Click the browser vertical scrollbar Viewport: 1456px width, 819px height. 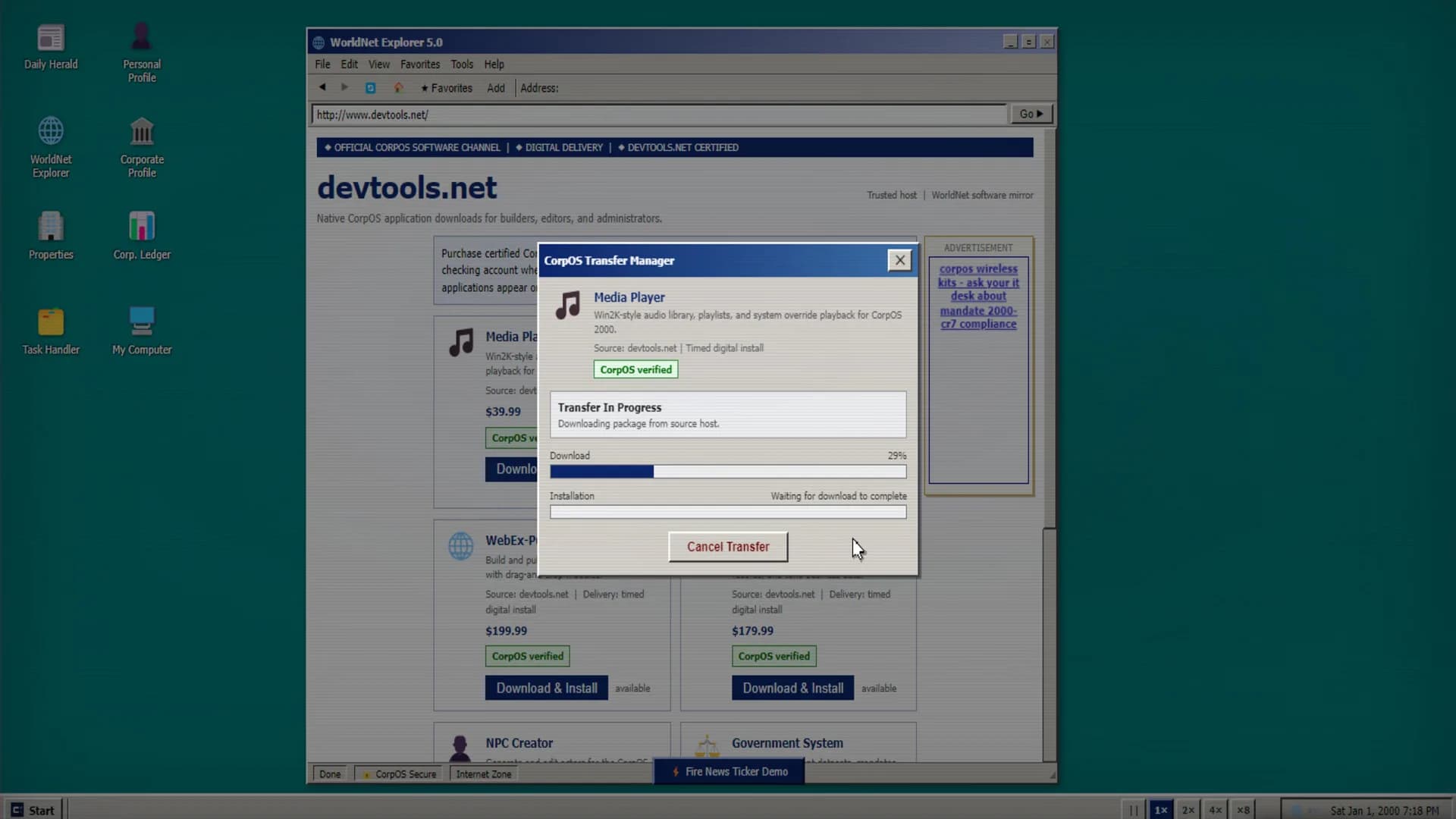(1049, 446)
